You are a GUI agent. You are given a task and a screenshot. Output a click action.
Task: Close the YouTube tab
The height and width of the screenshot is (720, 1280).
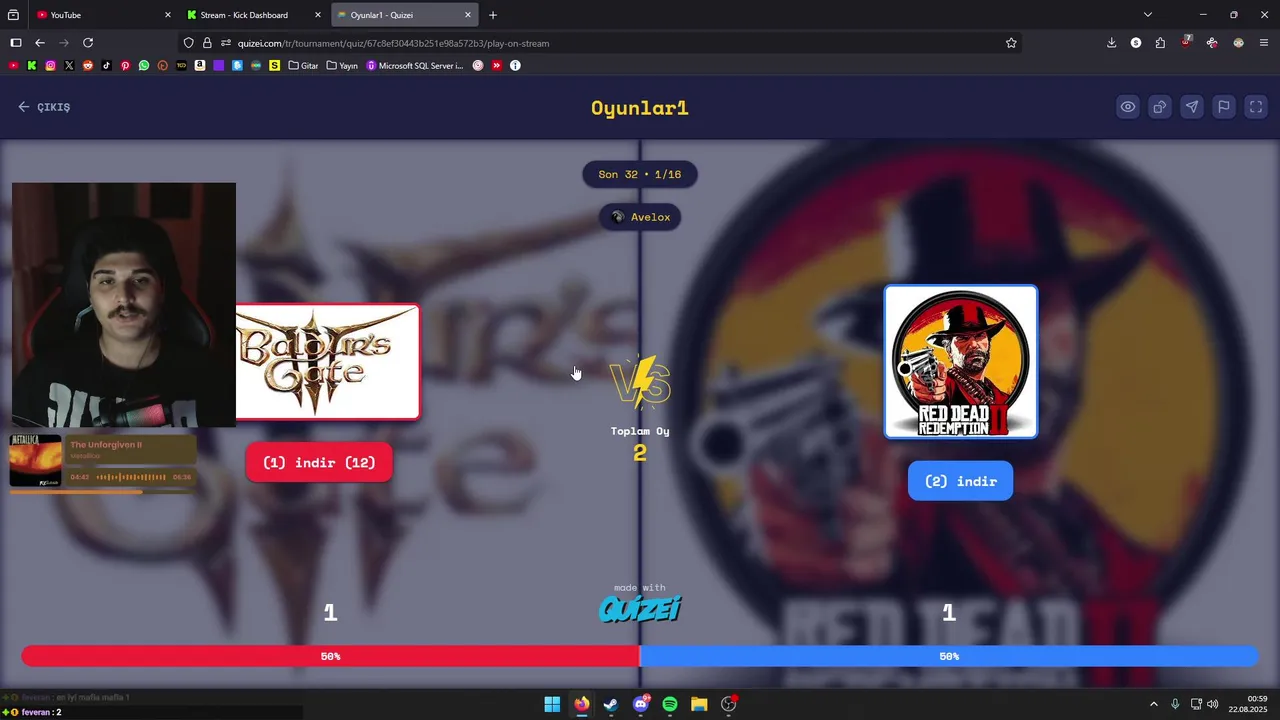(169, 15)
